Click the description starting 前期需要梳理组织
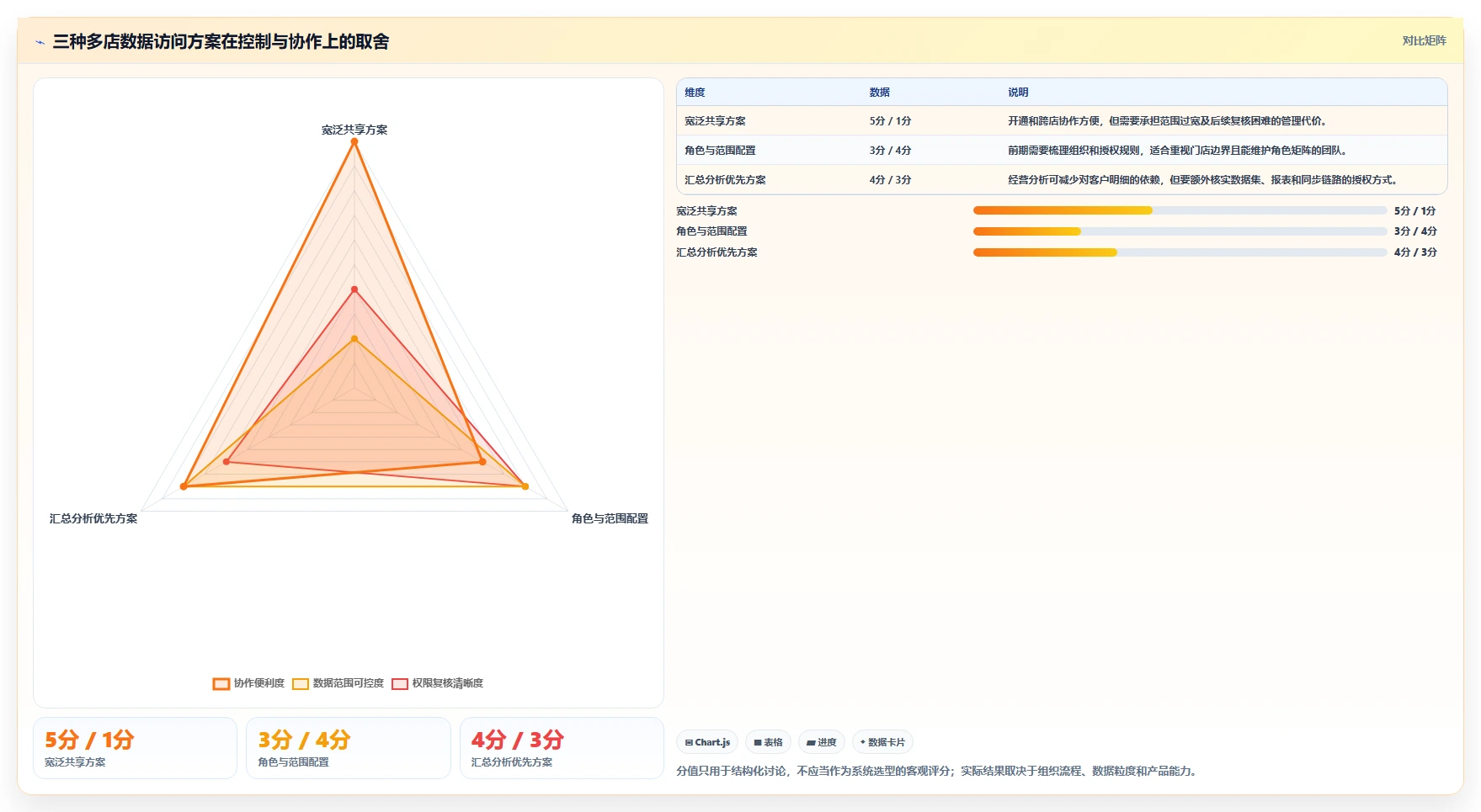Viewport: 1481px width, 812px height. pyautogui.click(x=1179, y=151)
